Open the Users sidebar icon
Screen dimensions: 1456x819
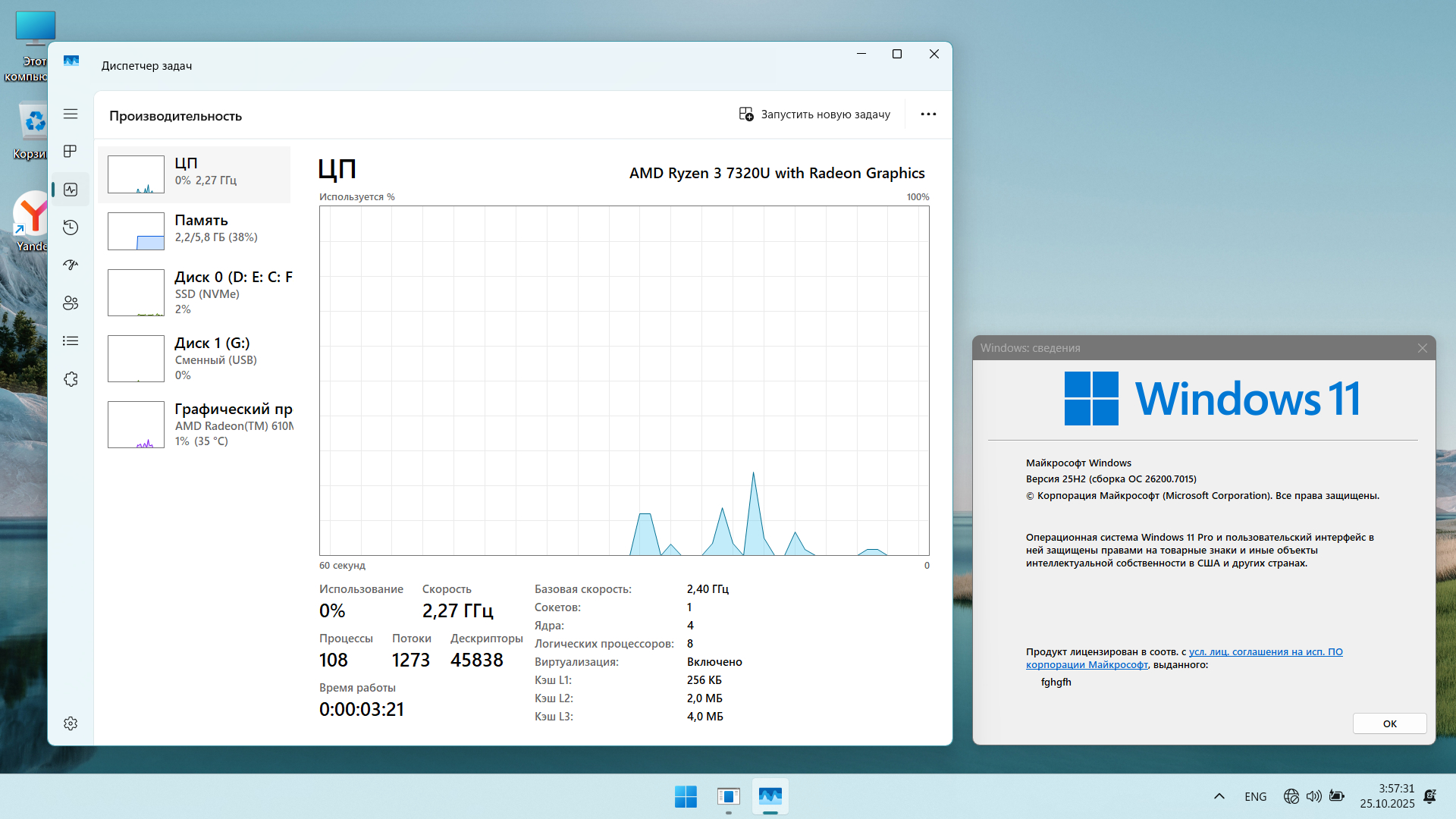pos(71,303)
